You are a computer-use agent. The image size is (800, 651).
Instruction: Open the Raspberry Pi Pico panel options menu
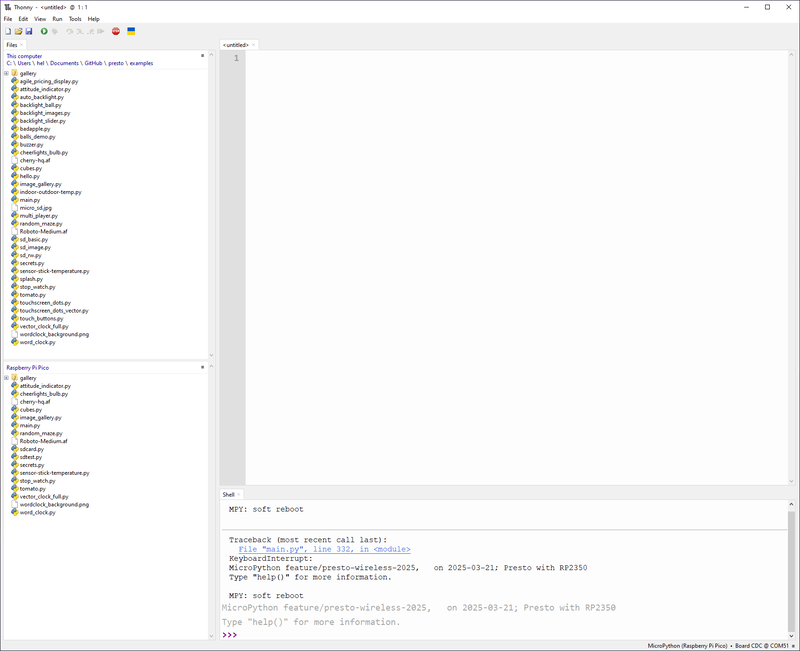202,367
